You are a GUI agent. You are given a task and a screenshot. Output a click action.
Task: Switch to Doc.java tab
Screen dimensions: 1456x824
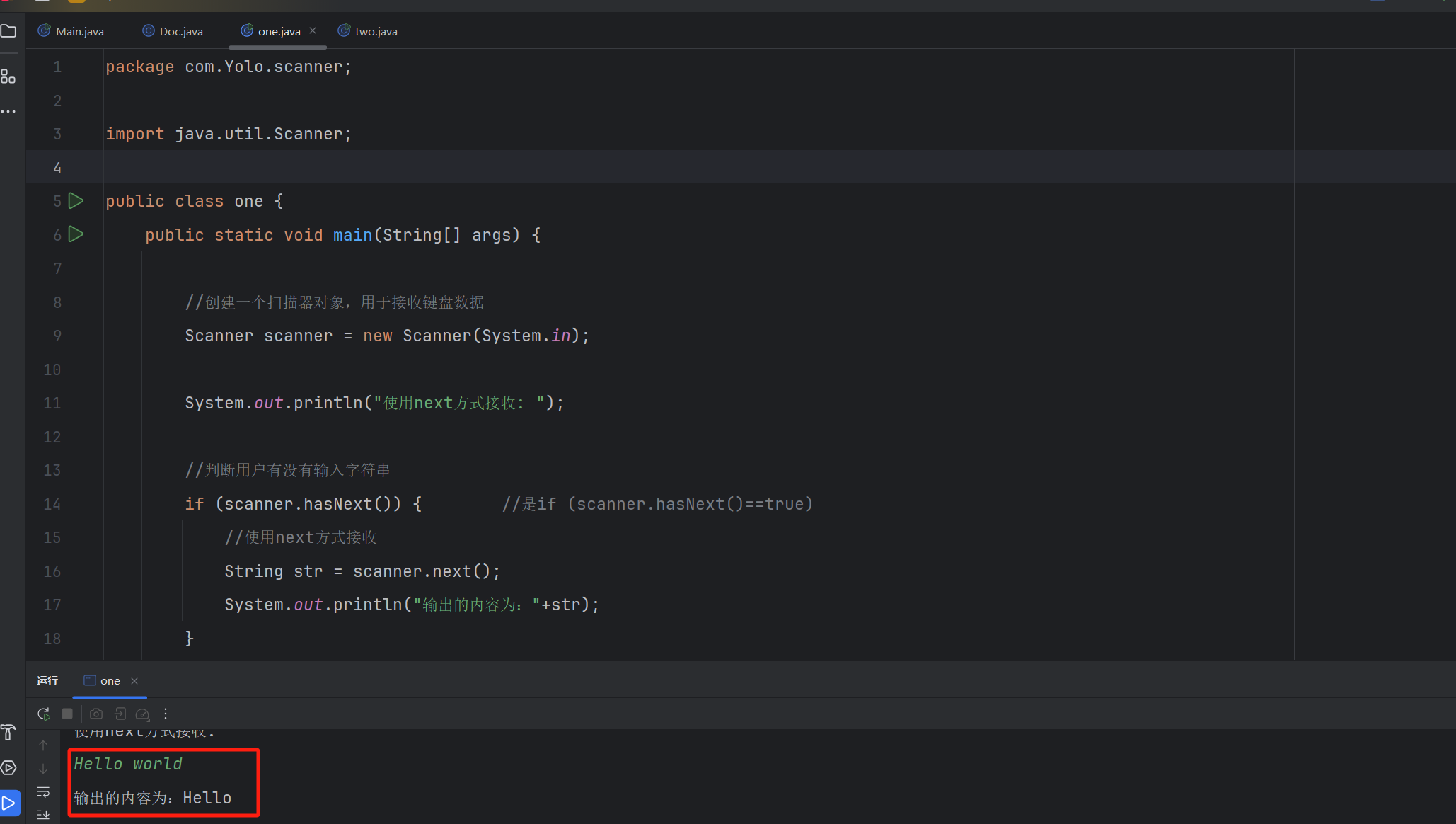click(x=173, y=31)
